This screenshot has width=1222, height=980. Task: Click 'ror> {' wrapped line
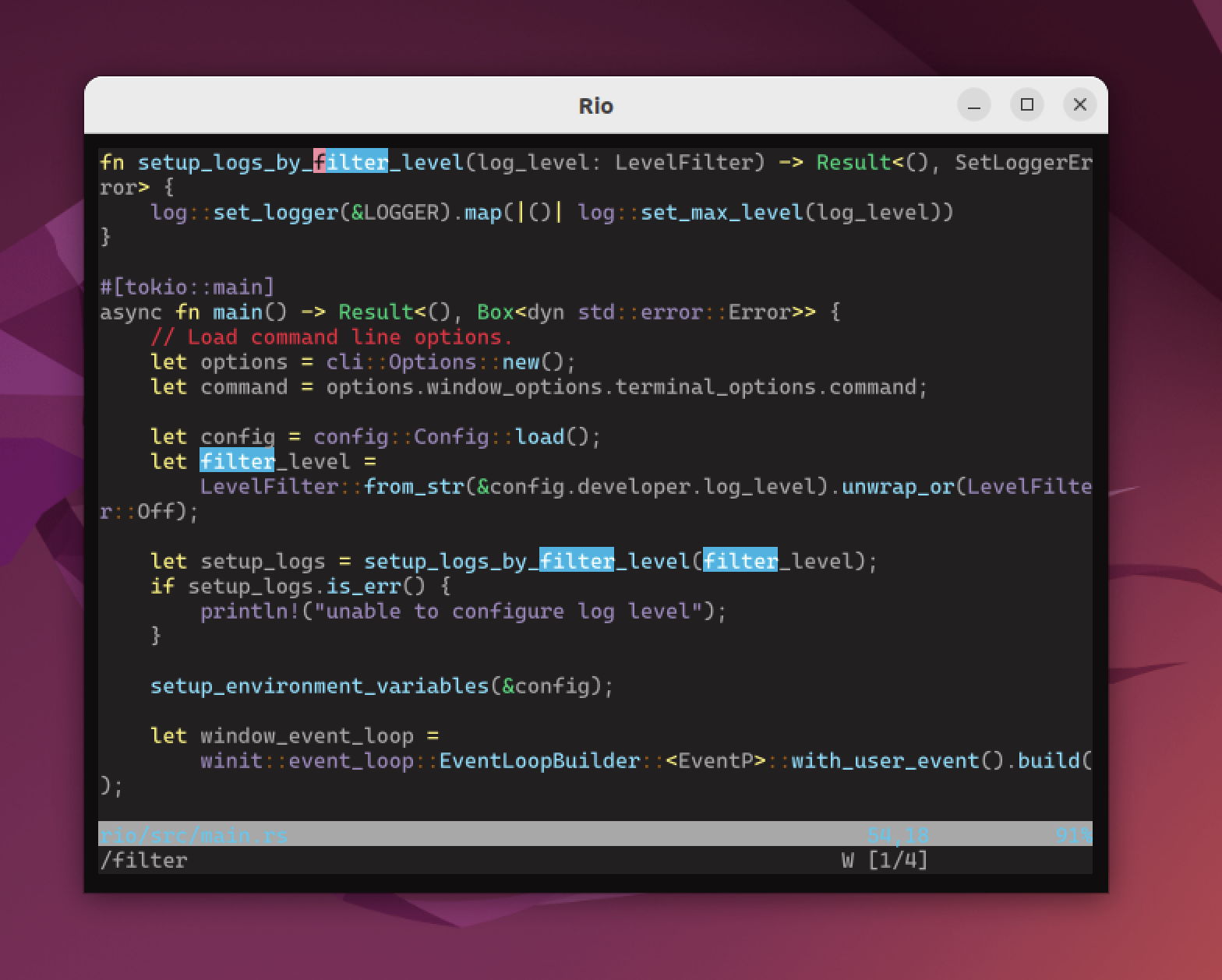(137, 187)
